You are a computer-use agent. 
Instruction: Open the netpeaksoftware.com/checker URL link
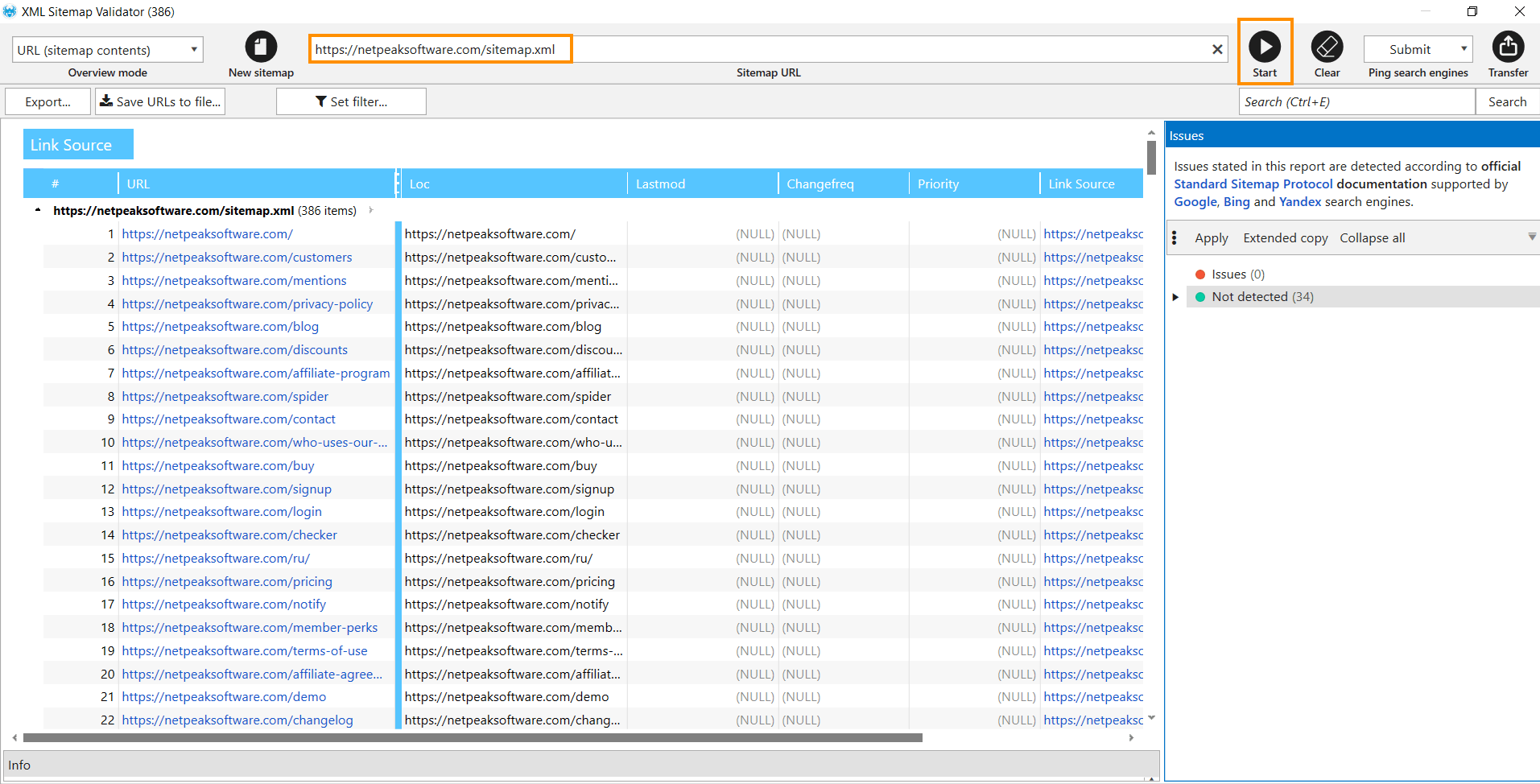coord(229,534)
